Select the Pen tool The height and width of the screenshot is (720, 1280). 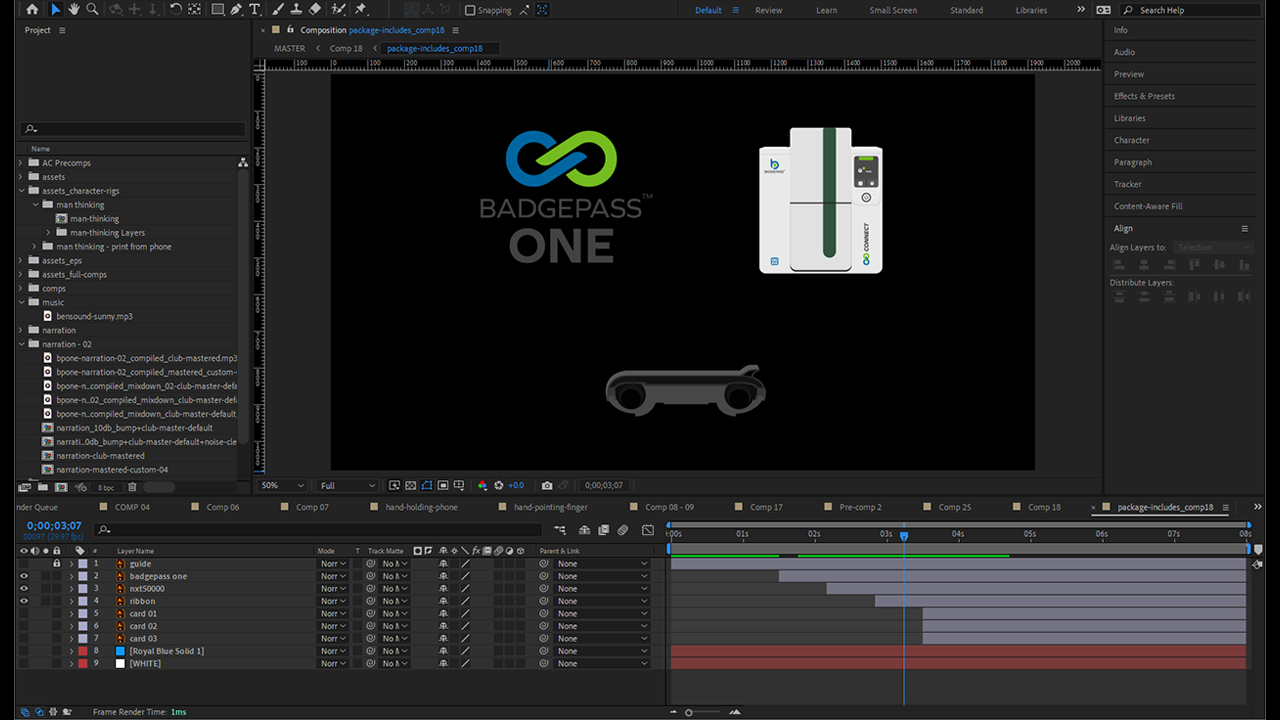(x=236, y=10)
